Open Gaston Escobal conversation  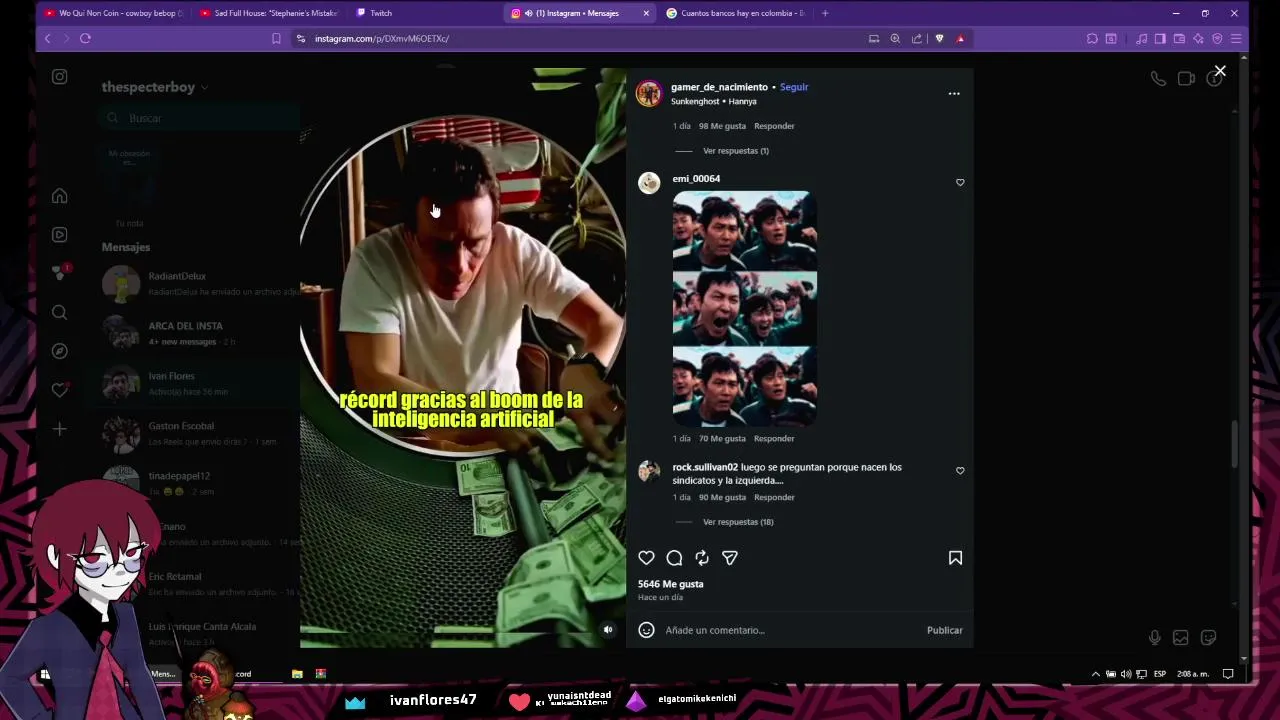(x=200, y=433)
